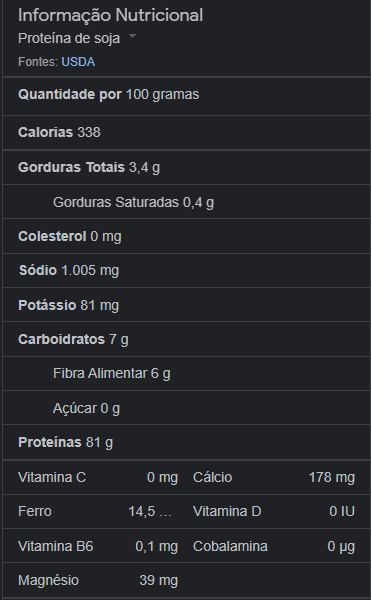Select the Proteína de soja food name
This screenshot has width=371, height=600.
point(69,38)
